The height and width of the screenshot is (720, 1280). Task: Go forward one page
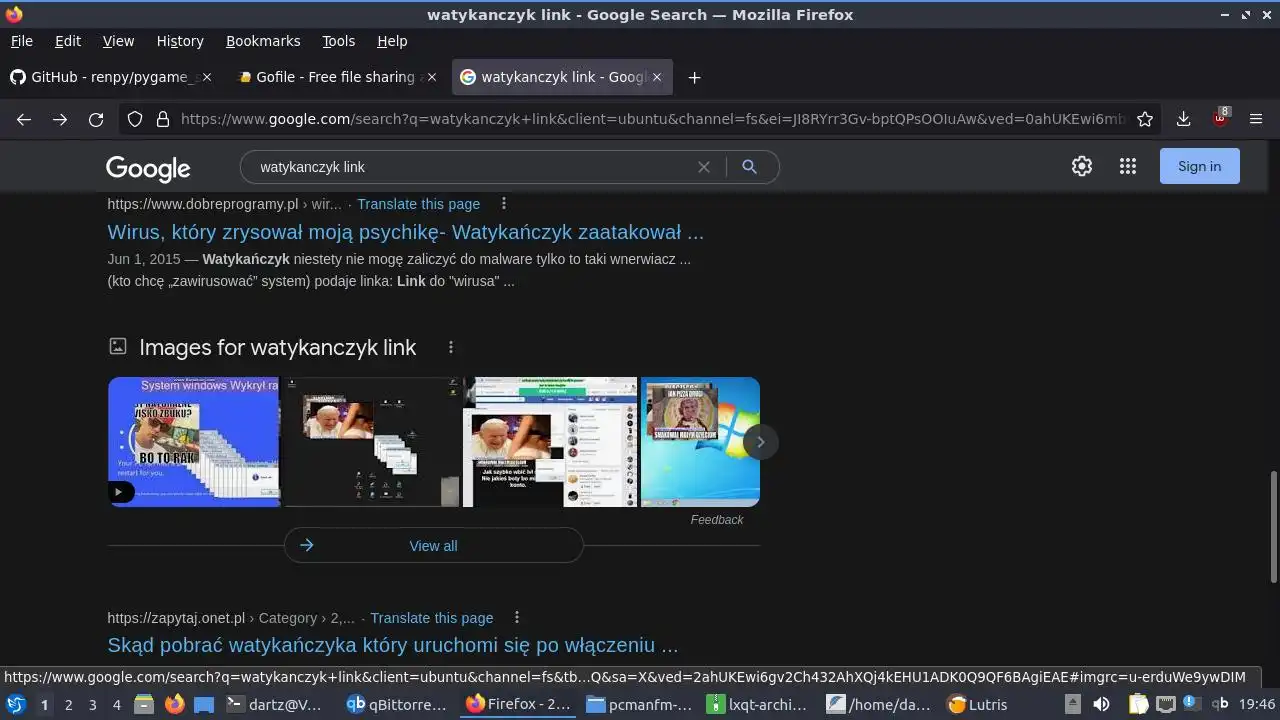(60, 119)
